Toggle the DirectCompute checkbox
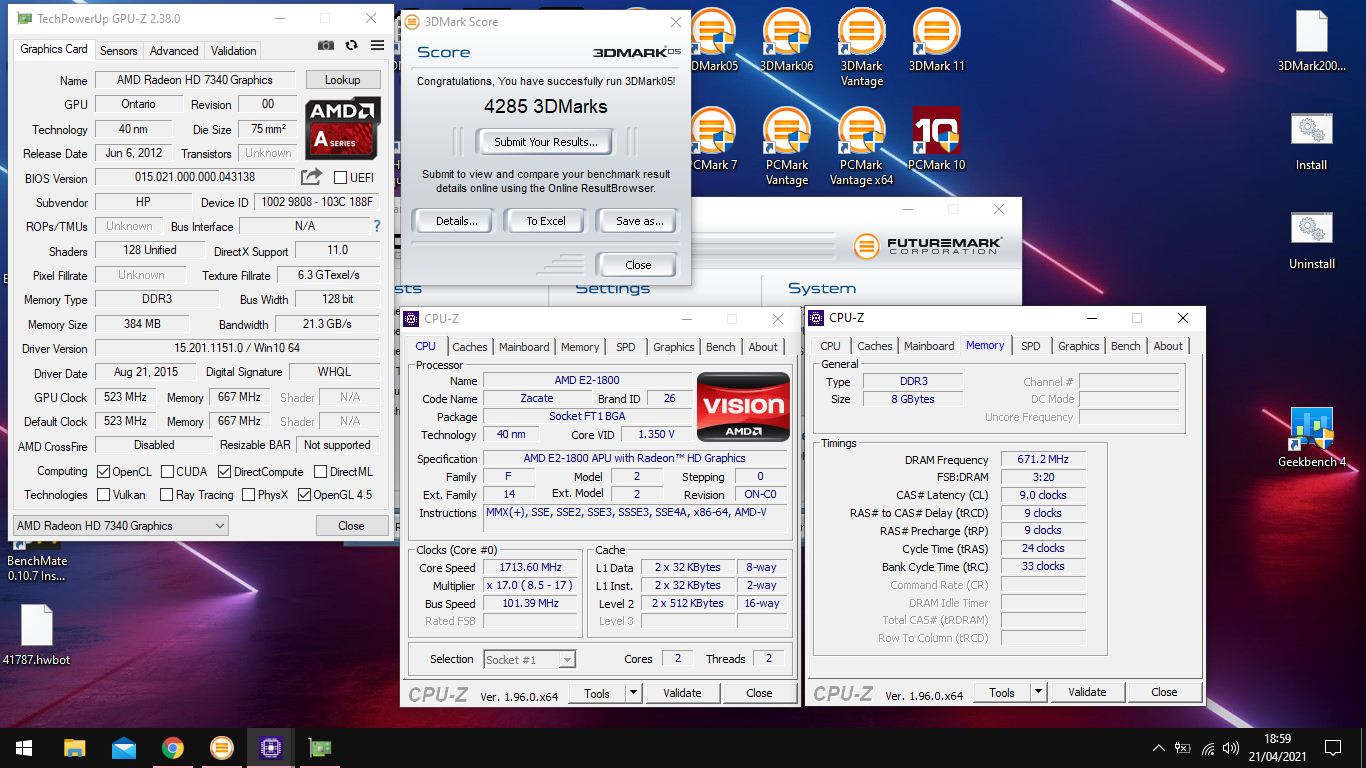Screen dimensions: 1366x768 (225, 471)
